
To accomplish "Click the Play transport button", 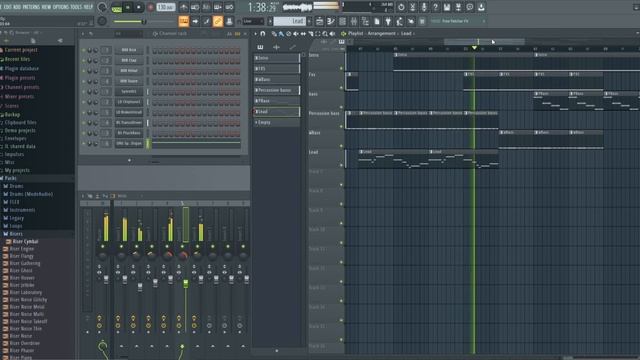I will (128, 7).
